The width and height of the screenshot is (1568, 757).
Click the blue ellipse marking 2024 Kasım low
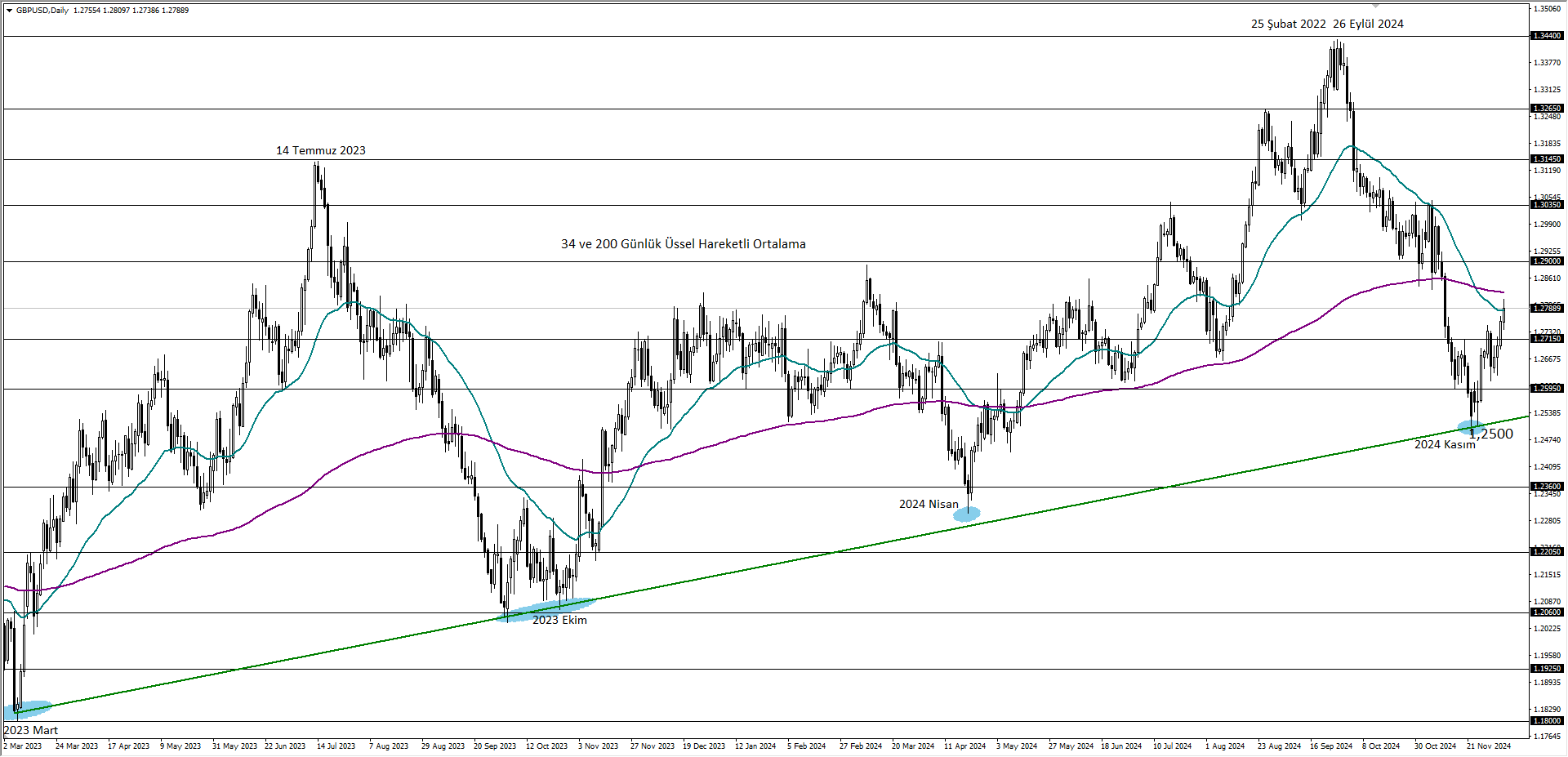coord(1471,426)
